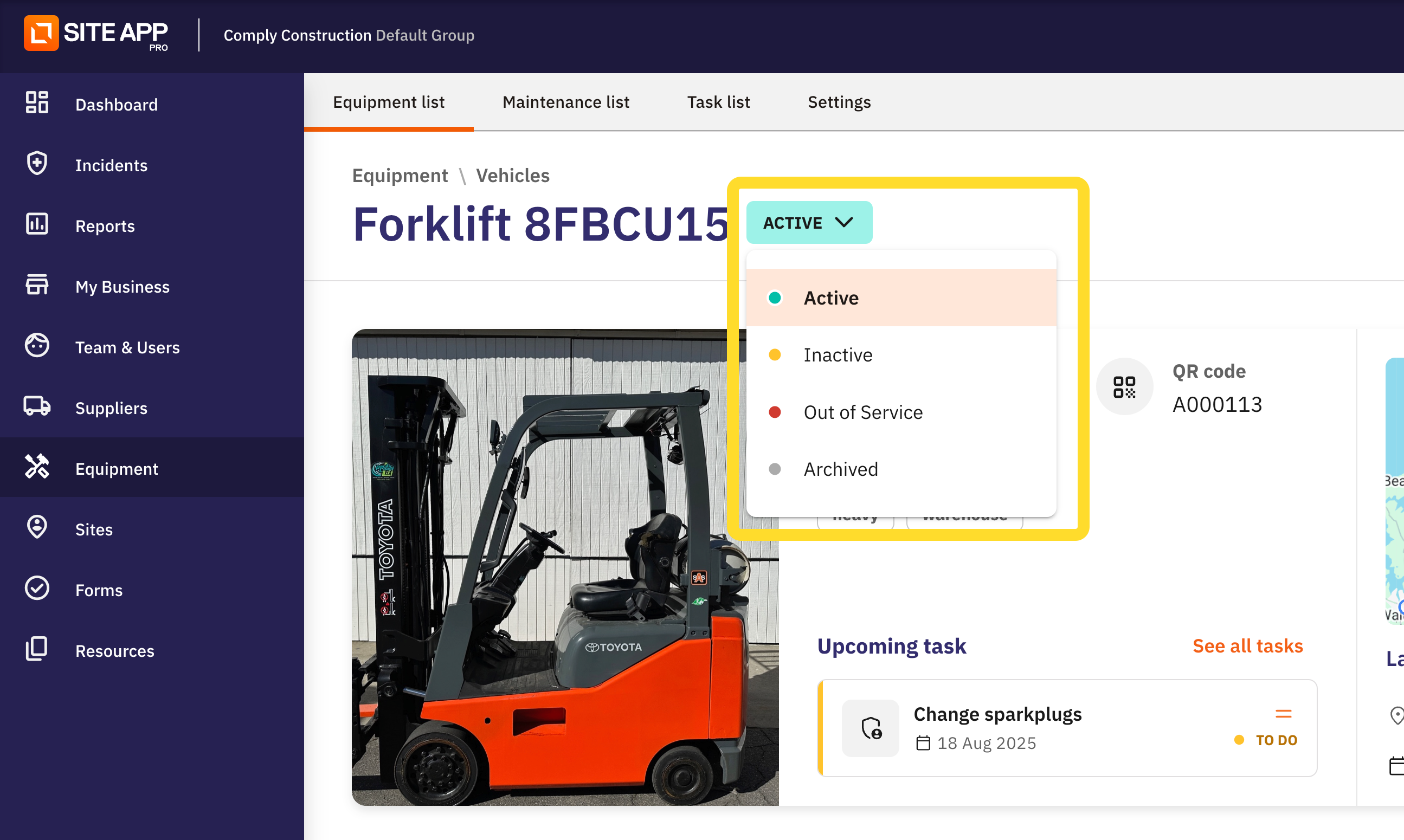Screen dimensions: 1404x840
Task: Click the TO DO status label
Action: point(1276,740)
